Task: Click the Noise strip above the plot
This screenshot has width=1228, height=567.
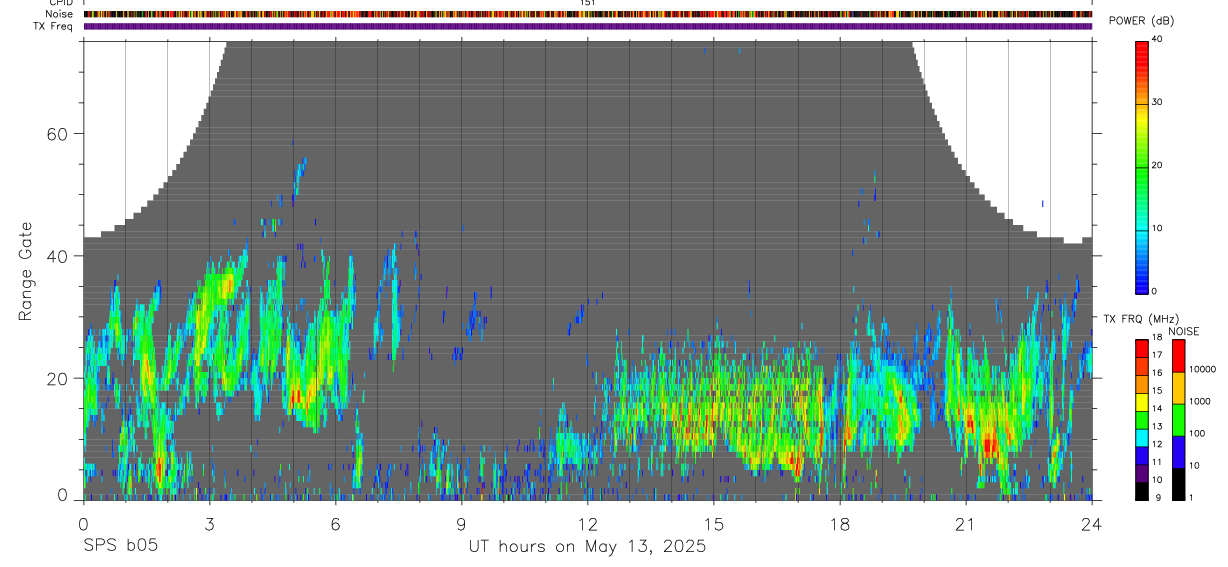Action: pyautogui.click(x=588, y=14)
